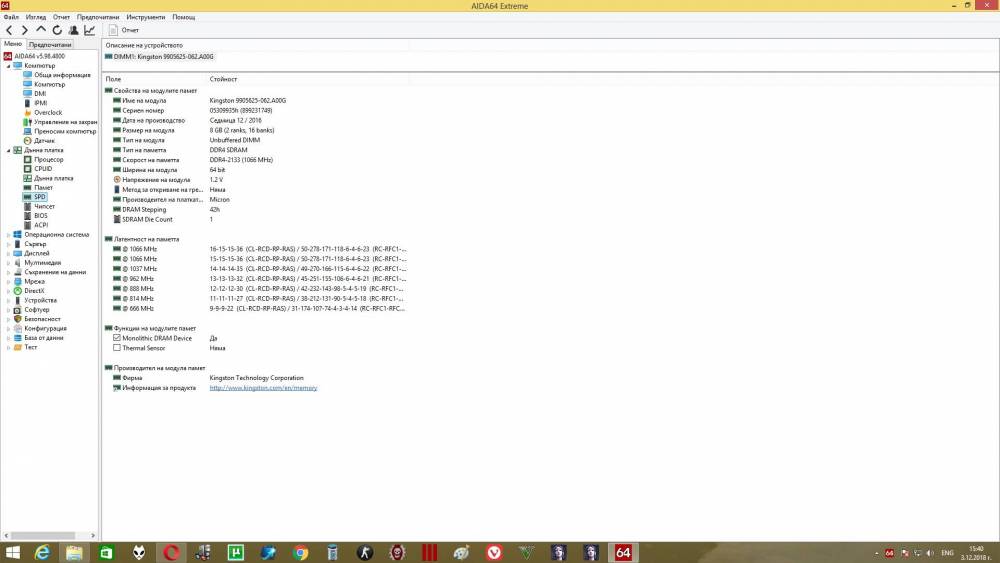Expand the DirectX tree node

tap(8, 291)
